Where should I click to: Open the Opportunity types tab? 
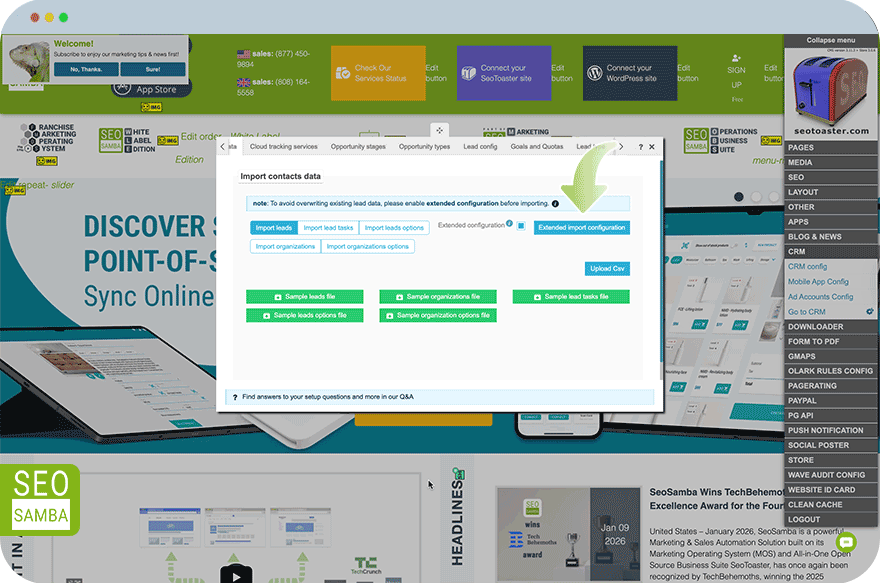pos(424,146)
